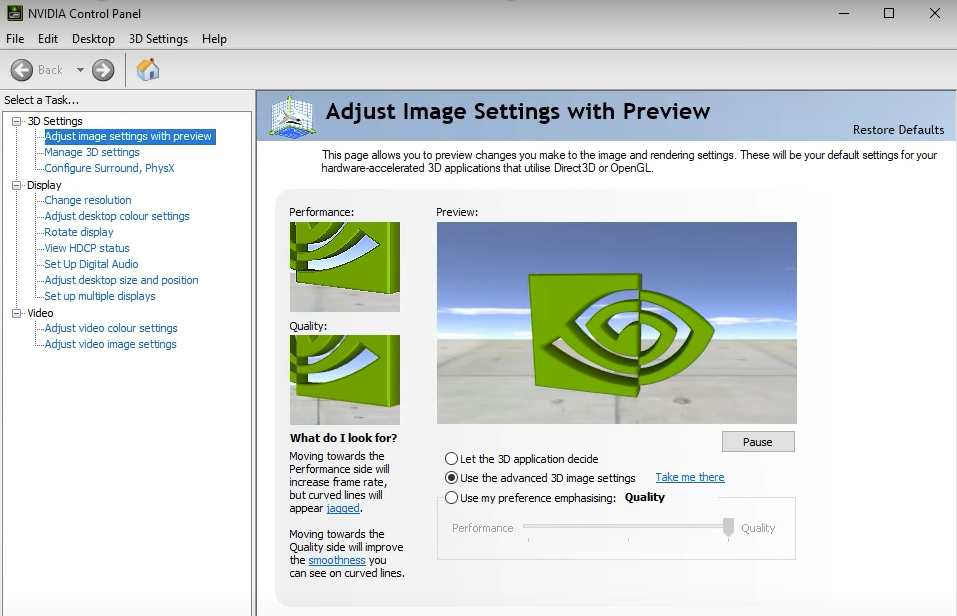This screenshot has width=957, height=616.
Task: Open View HDCP status
Action: (87, 248)
